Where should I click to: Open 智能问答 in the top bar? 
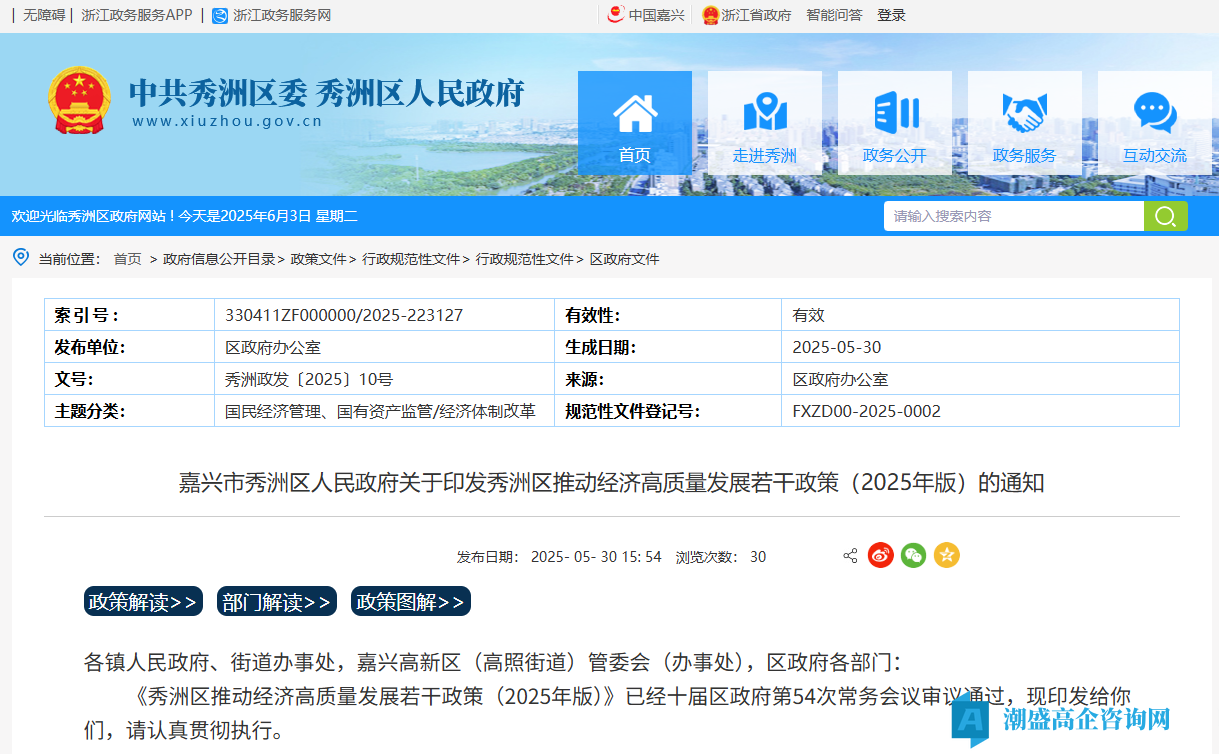tap(834, 15)
